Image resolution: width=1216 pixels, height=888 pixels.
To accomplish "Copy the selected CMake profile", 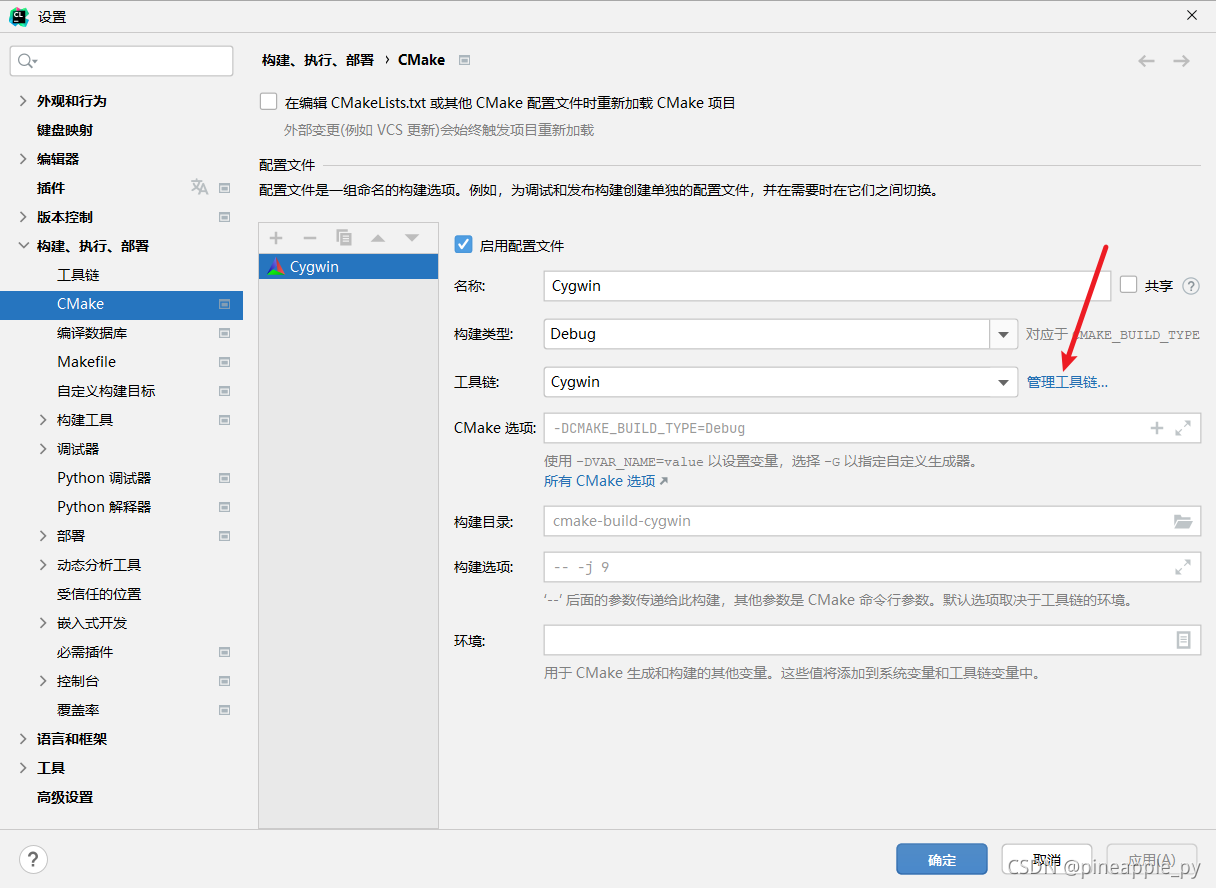I will [344, 238].
